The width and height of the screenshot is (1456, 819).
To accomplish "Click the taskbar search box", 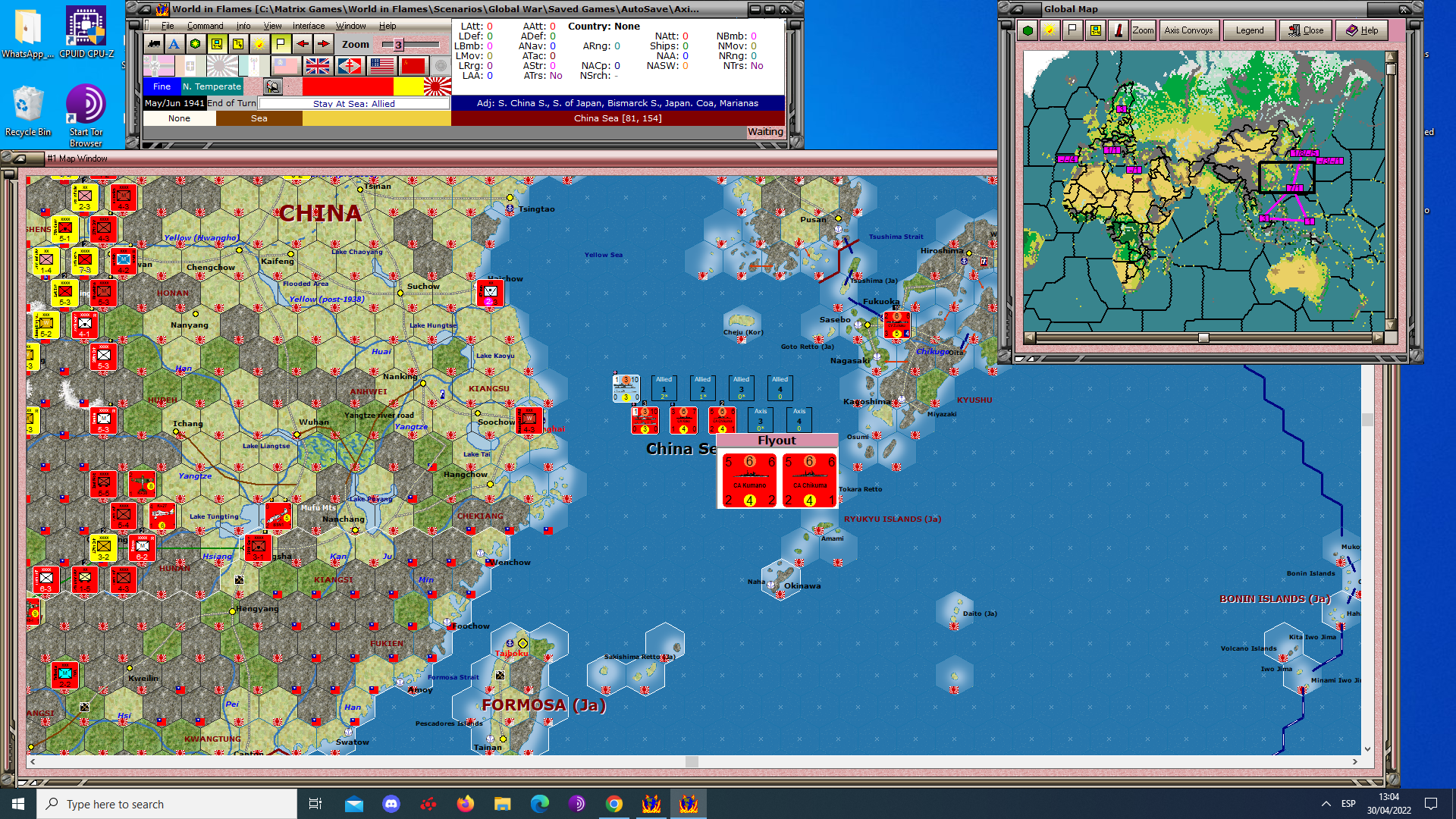I will (167, 804).
